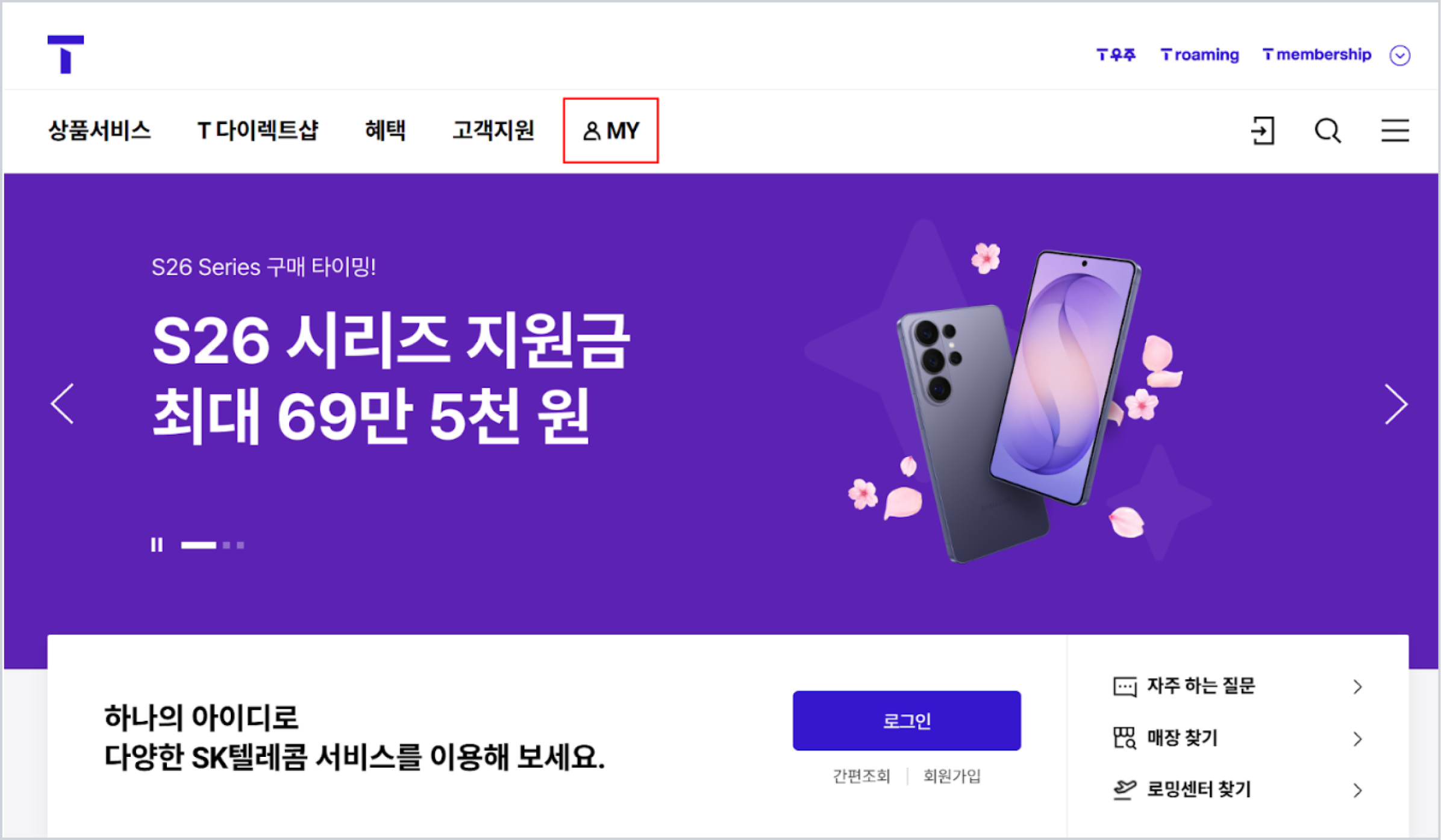Open the hamburger menu icon

(1395, 131)
